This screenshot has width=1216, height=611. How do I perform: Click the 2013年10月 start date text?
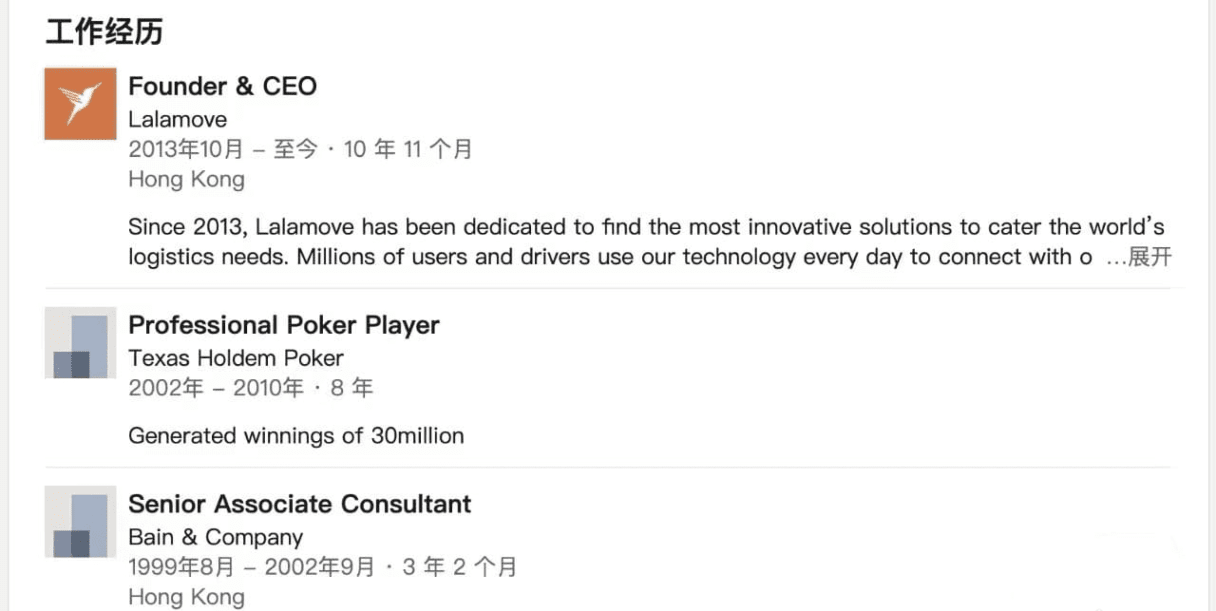186,150
